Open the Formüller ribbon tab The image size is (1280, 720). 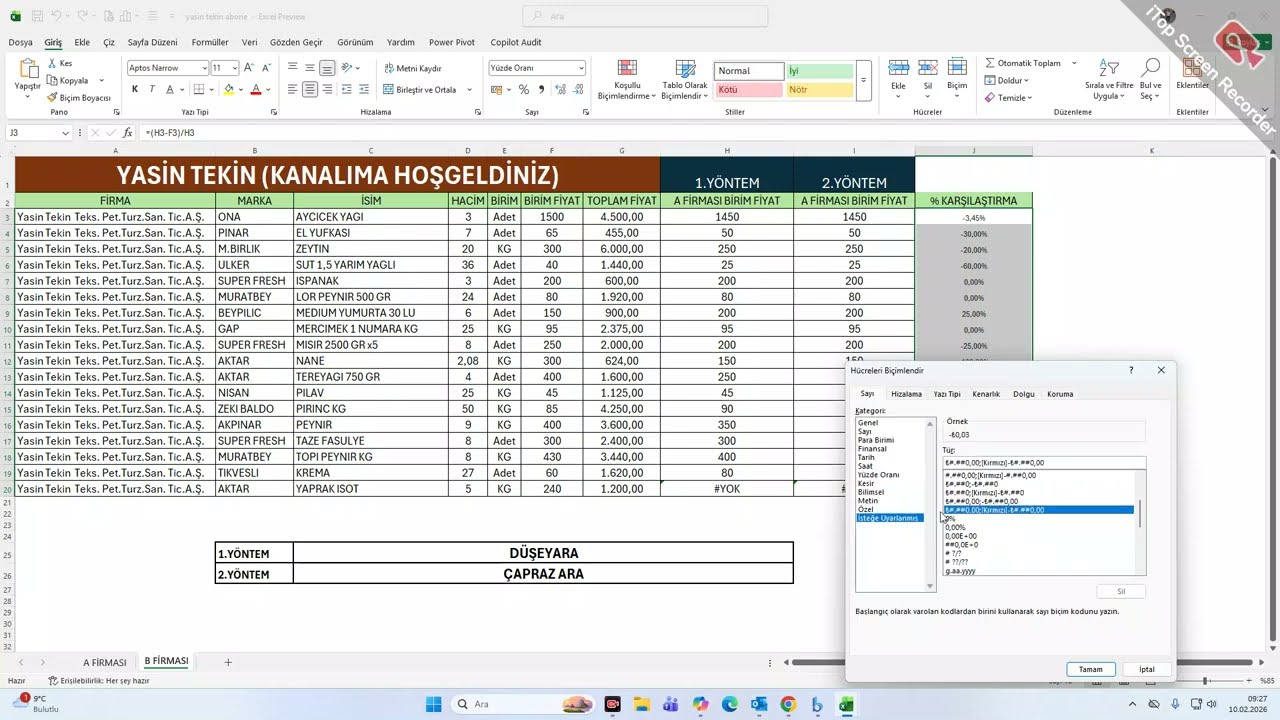point(210,43)
